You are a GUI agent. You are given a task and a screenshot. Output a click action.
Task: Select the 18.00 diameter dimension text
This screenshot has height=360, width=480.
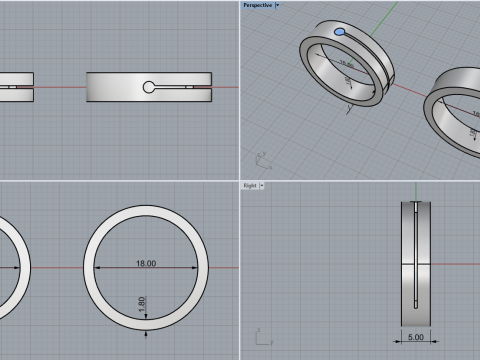(146, 263)
